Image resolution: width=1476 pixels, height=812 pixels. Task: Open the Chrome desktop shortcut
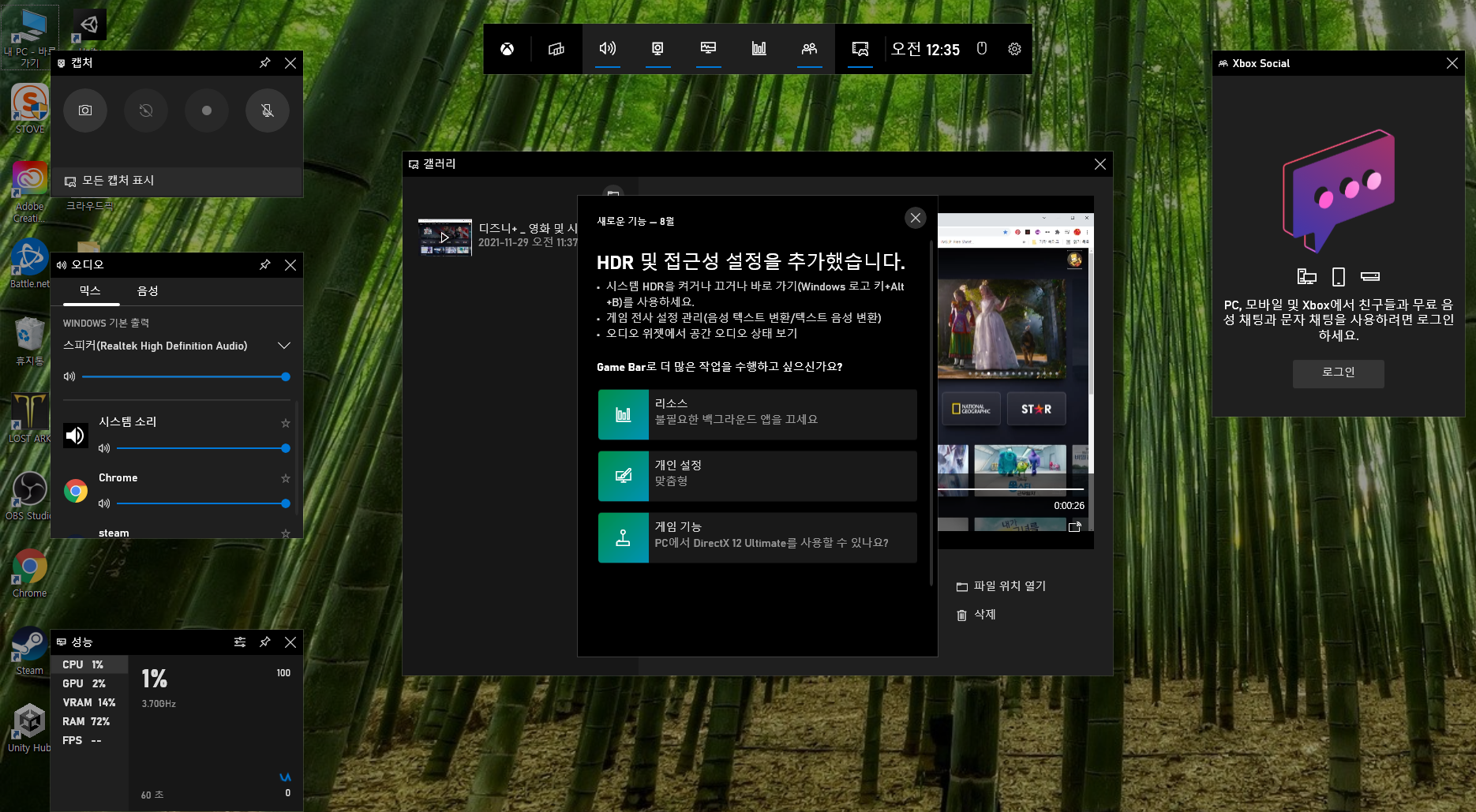30,573
